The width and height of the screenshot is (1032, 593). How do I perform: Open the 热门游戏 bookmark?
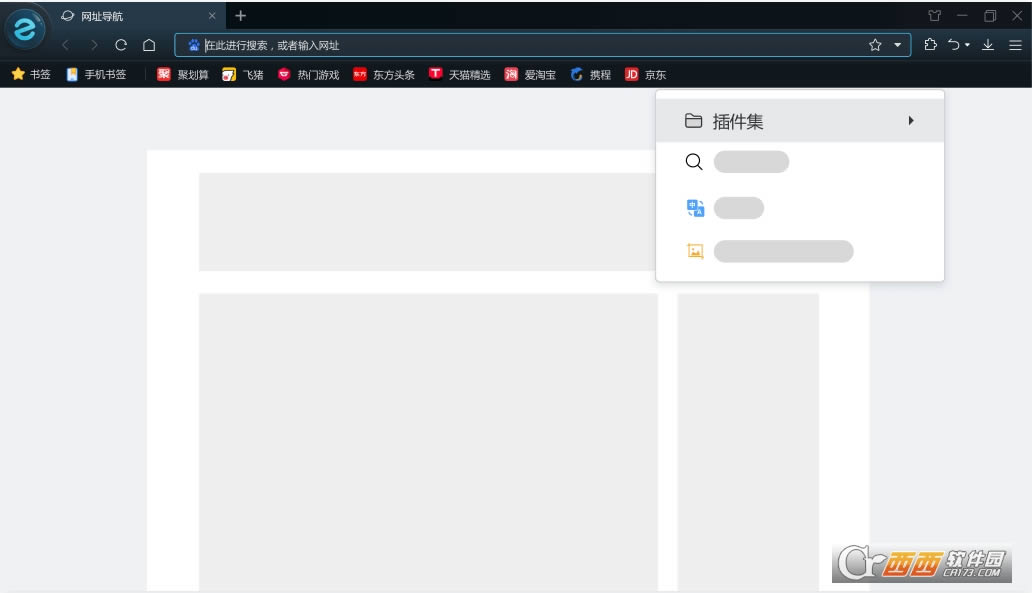(x=308, y=75)
